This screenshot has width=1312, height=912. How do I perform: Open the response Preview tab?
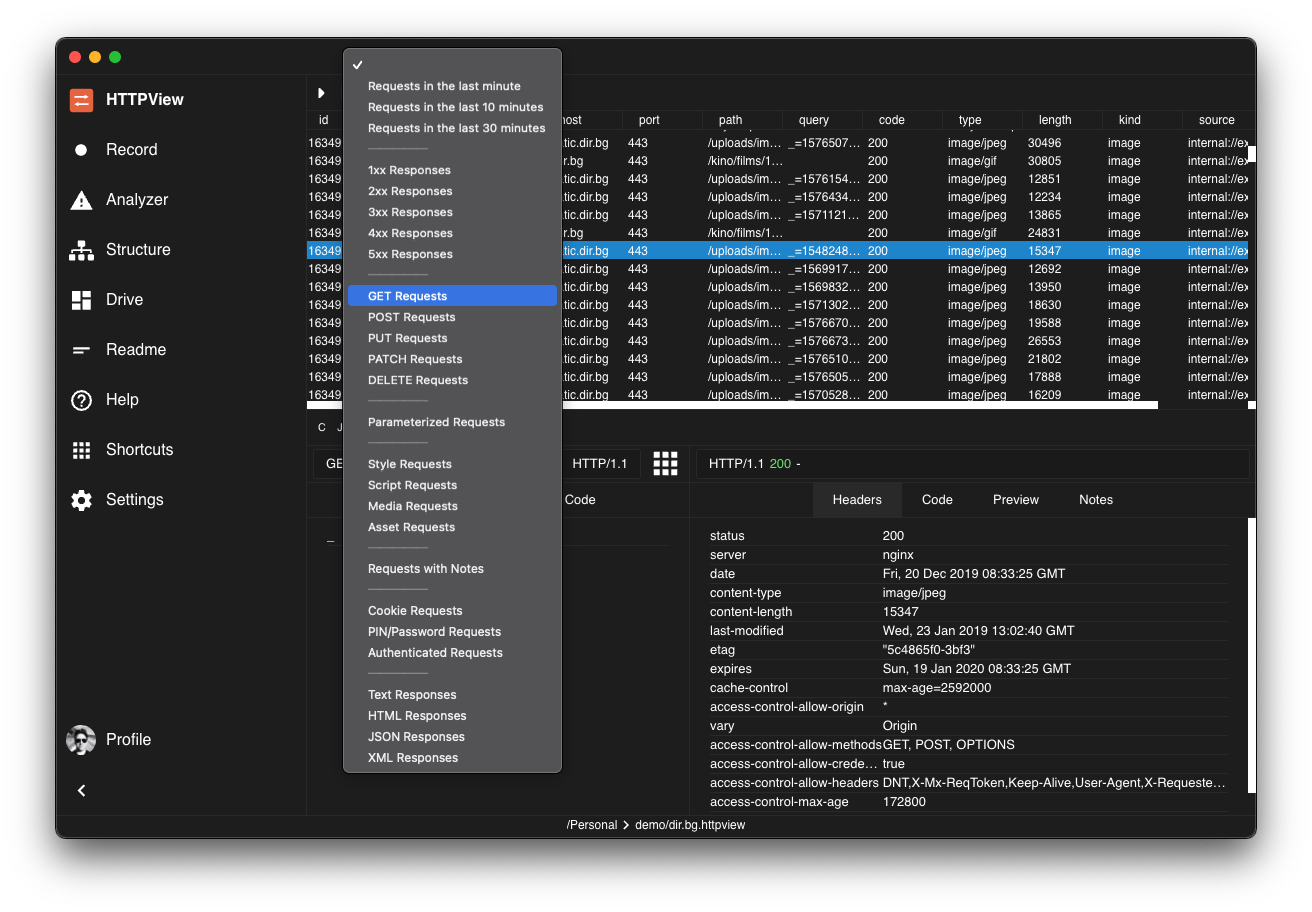tap(1016, 500)
